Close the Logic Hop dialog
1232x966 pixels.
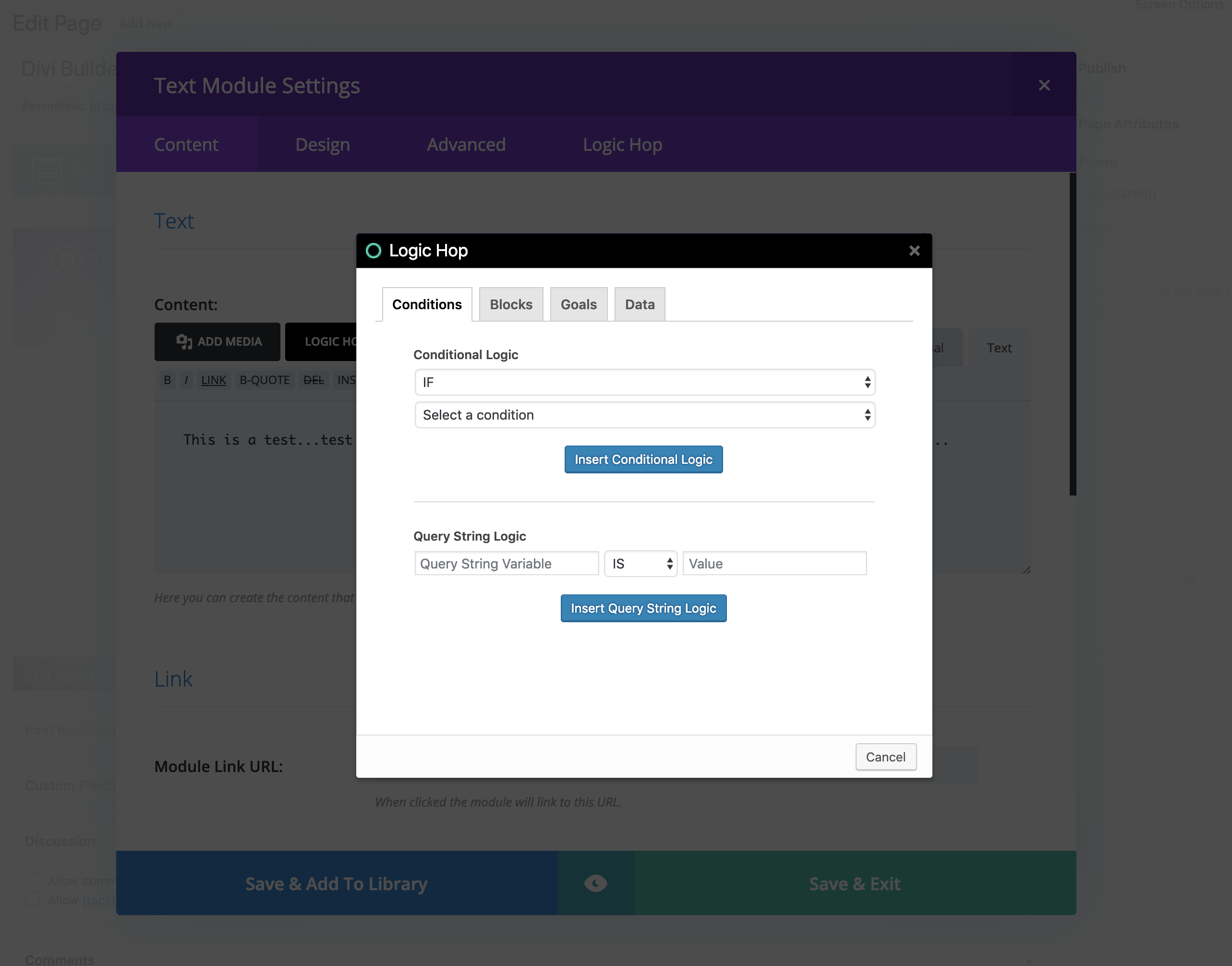click(914, 251)
